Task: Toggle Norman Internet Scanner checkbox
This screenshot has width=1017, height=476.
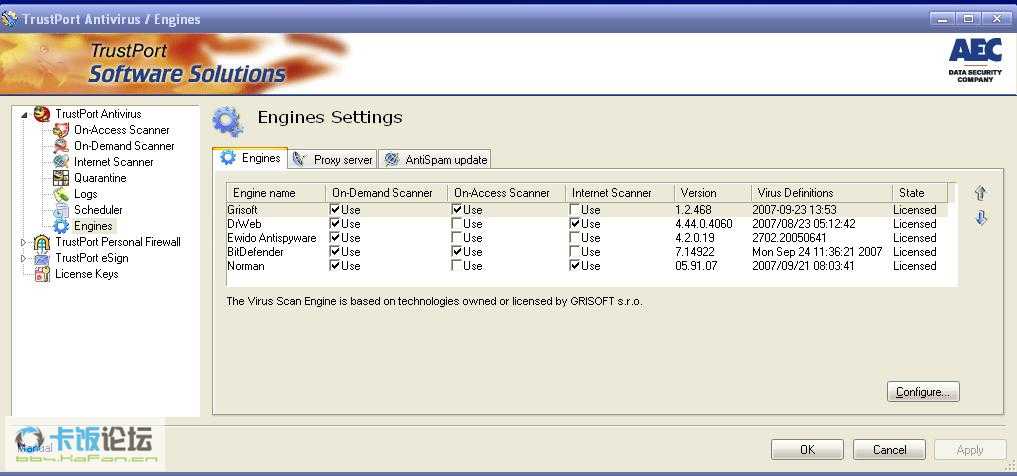Action: [x=574, y=266]
